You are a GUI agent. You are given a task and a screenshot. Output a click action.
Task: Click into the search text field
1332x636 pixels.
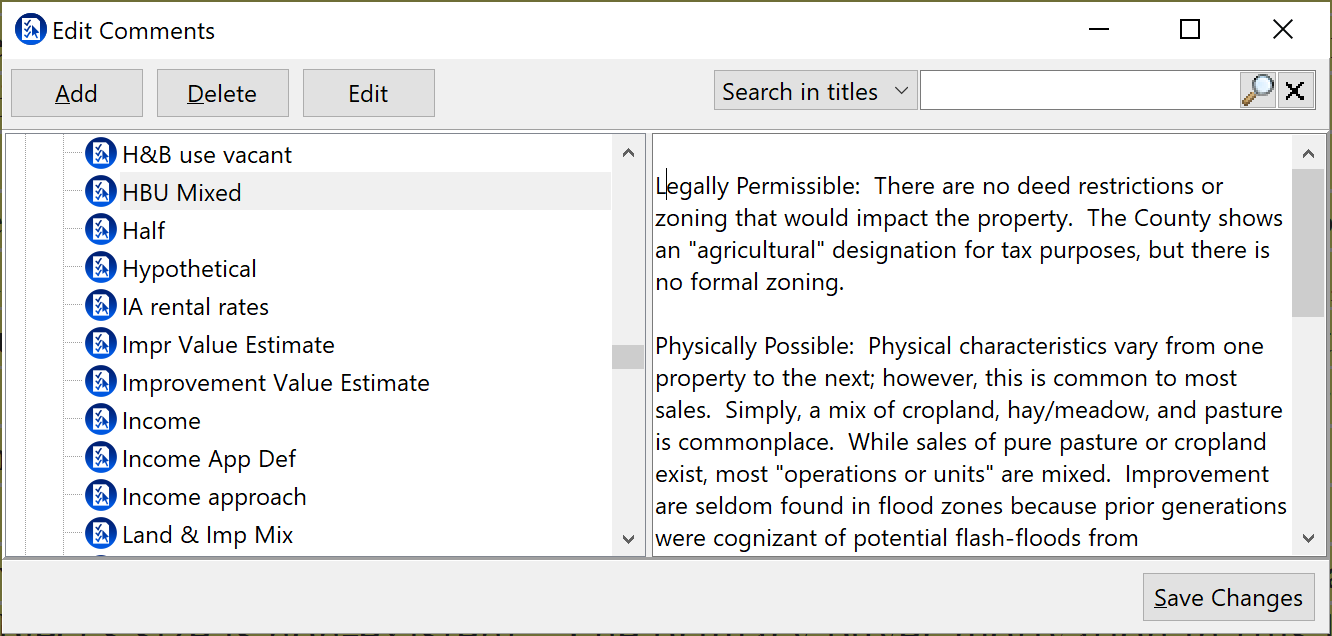point(1078,91)
